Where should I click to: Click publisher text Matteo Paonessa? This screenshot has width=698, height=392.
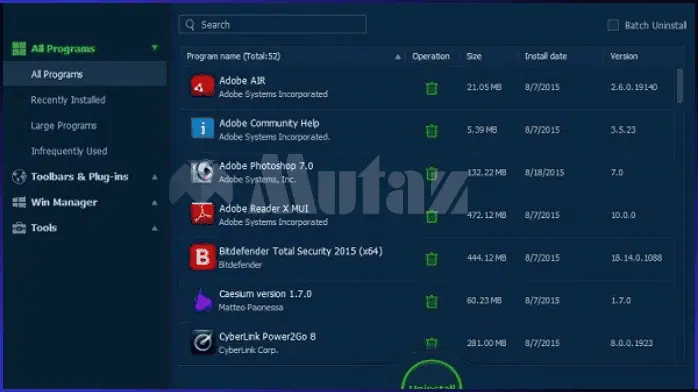[x=251, y=307]
